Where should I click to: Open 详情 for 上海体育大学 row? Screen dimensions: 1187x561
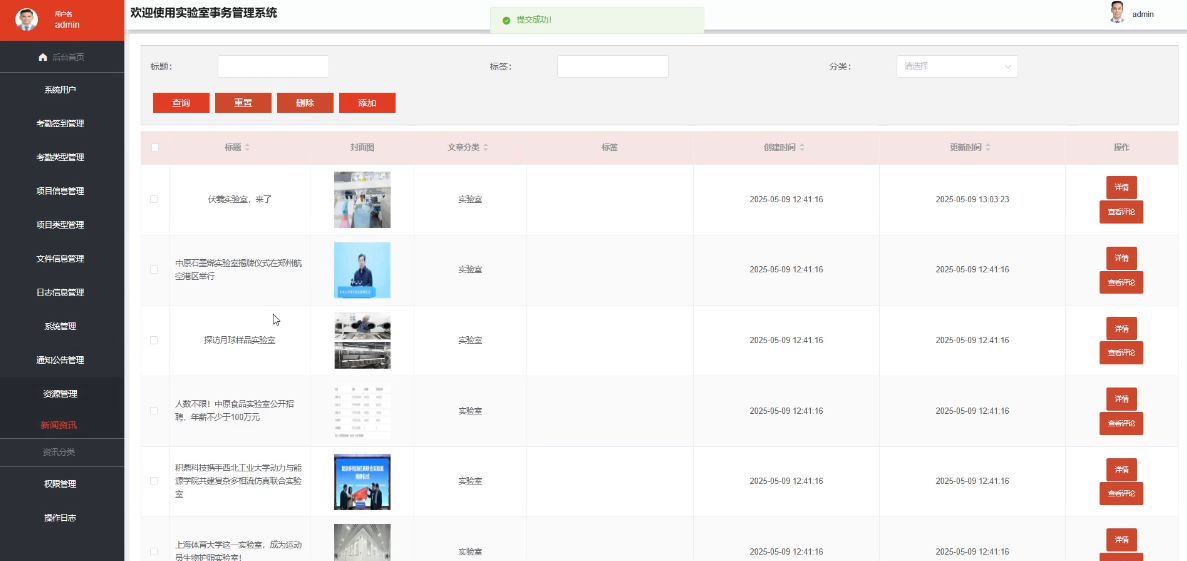click(x=1121, y=539)
